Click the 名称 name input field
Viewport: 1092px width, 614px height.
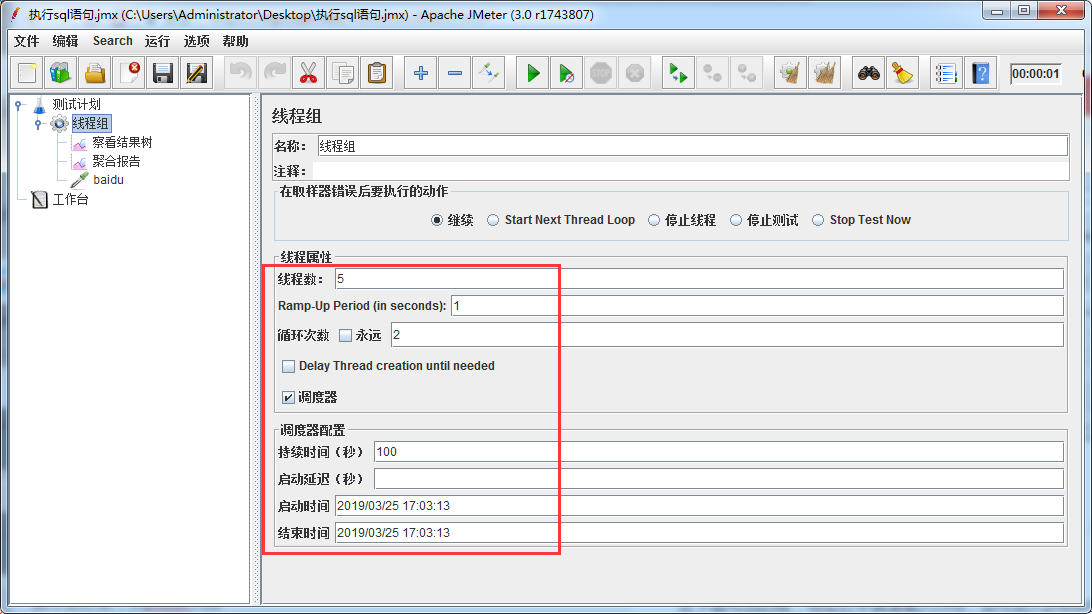[x=692, y=146]
